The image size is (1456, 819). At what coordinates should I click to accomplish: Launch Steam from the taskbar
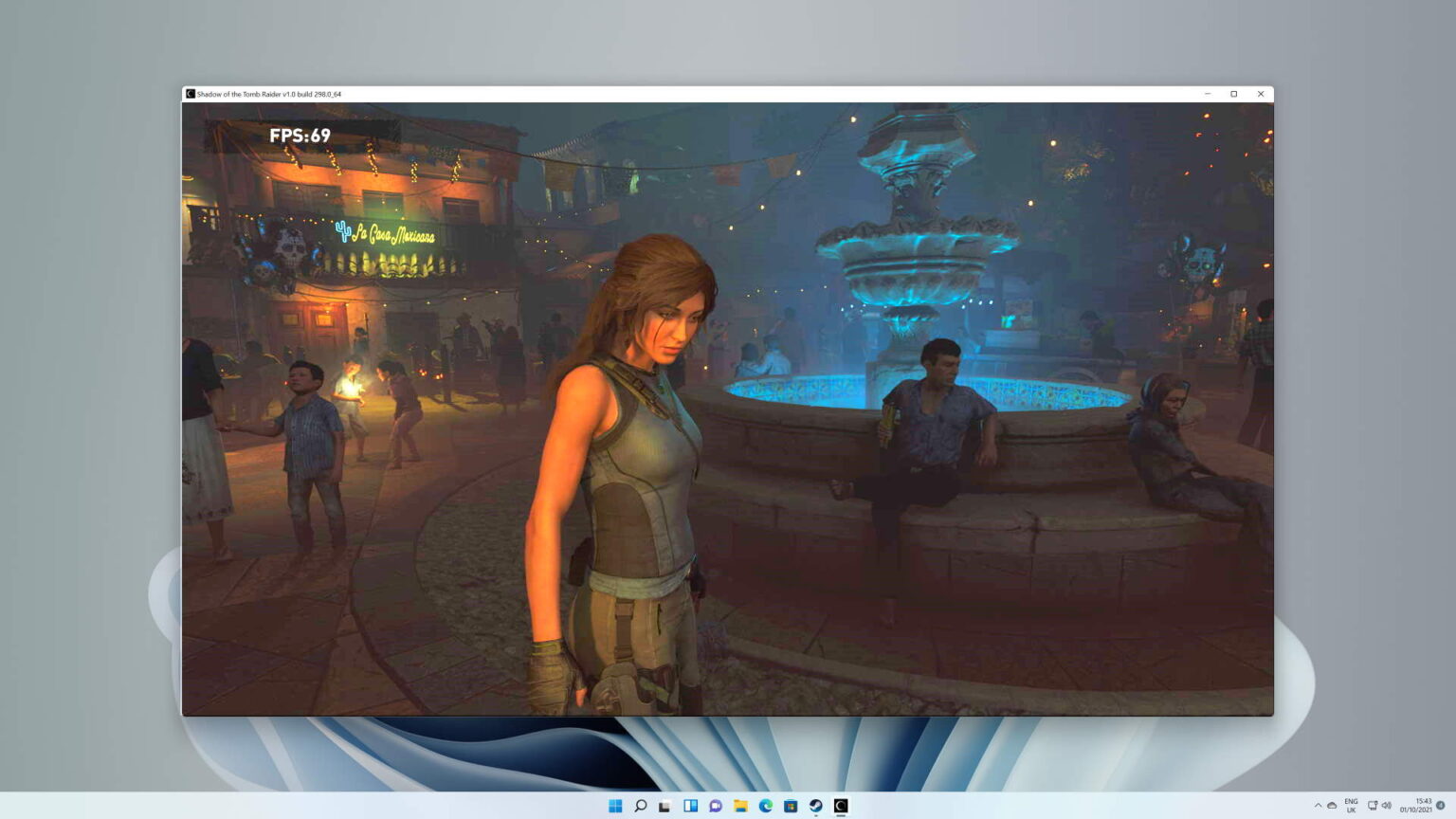tap(815, 806)
